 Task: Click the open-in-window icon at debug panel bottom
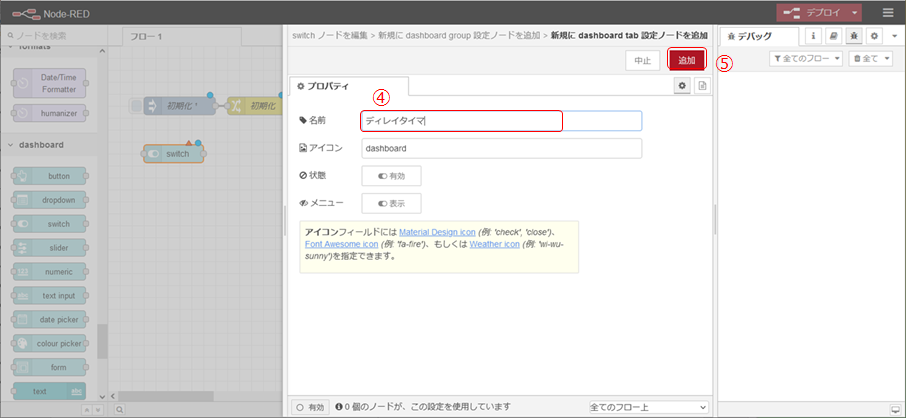pos(893,408)
